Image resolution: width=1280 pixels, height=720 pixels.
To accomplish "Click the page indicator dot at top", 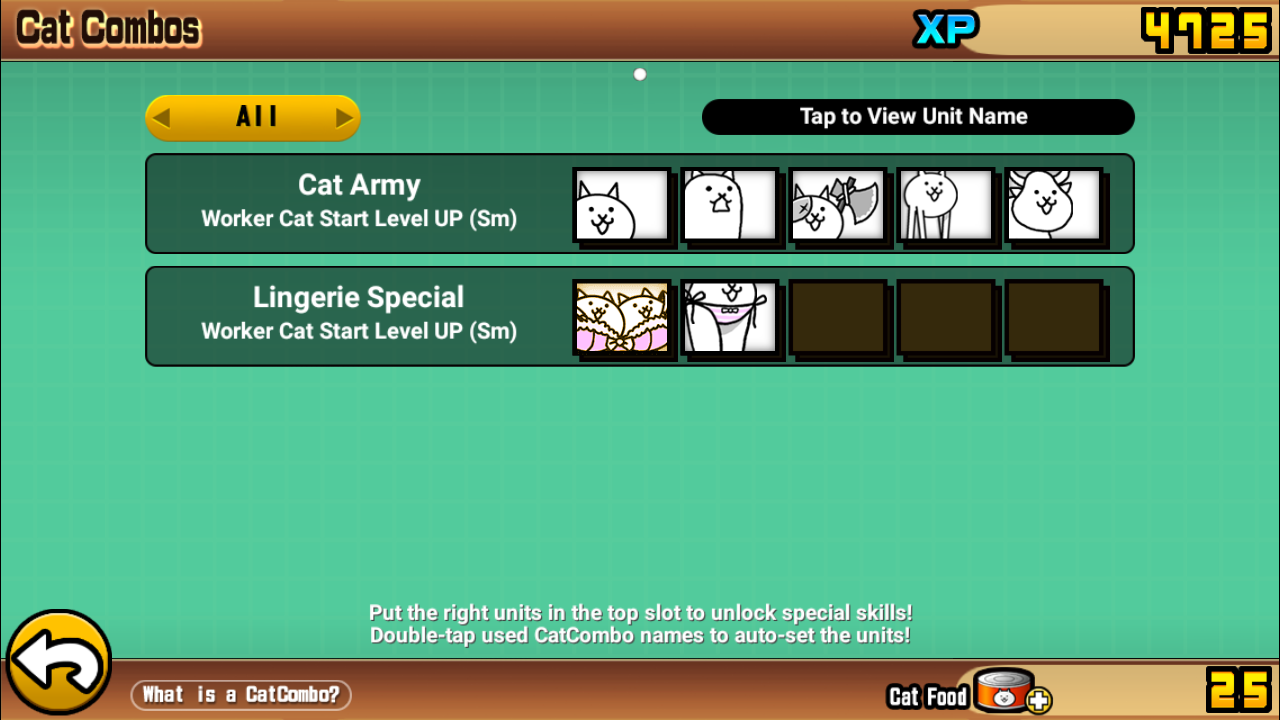I will coord(640,74).
